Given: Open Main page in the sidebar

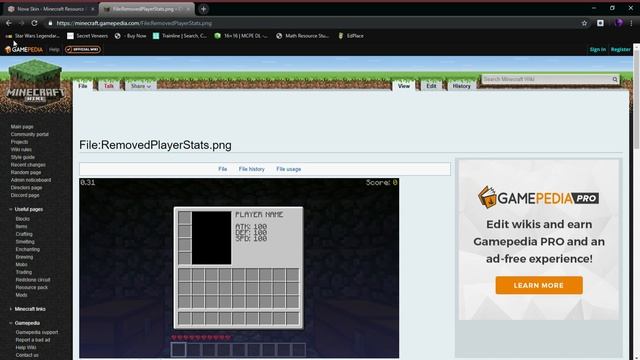Looking at the screenshot, I should pos(22,127).
